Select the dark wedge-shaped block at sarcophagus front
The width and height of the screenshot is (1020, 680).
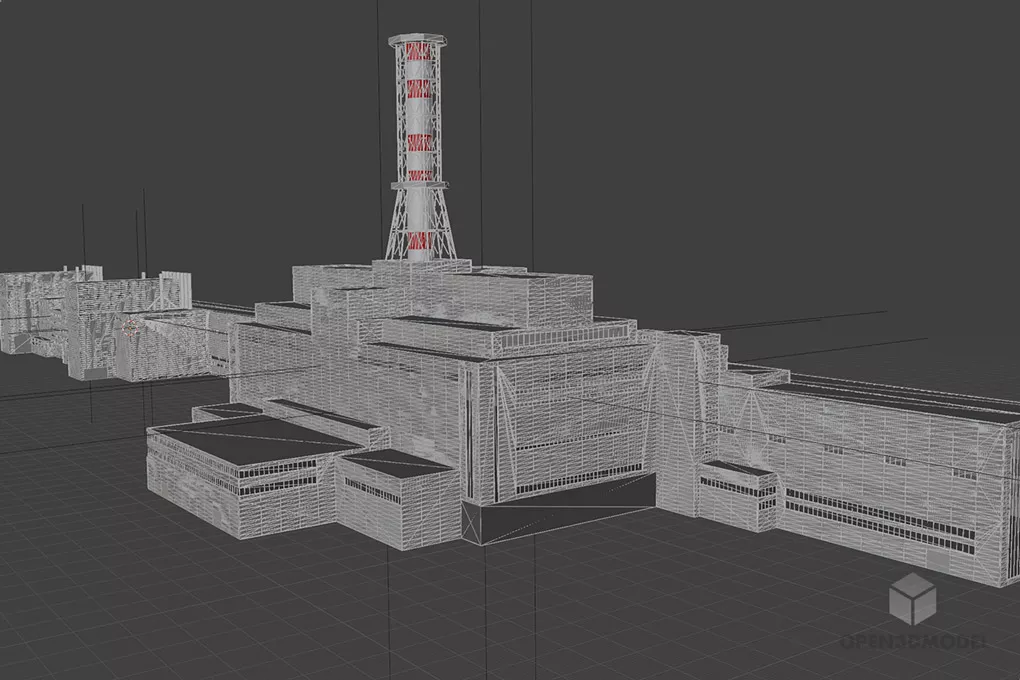click(x=557, y=509)
